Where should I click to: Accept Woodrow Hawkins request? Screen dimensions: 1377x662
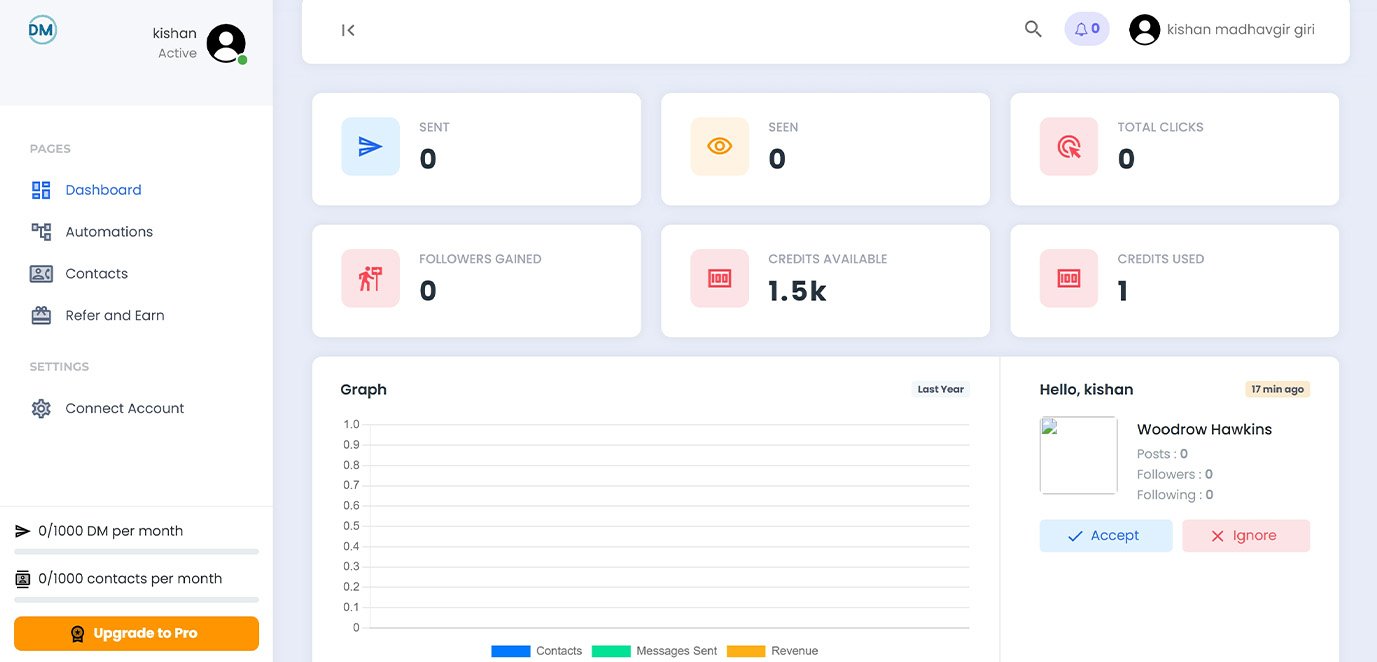coord(1105,536)
